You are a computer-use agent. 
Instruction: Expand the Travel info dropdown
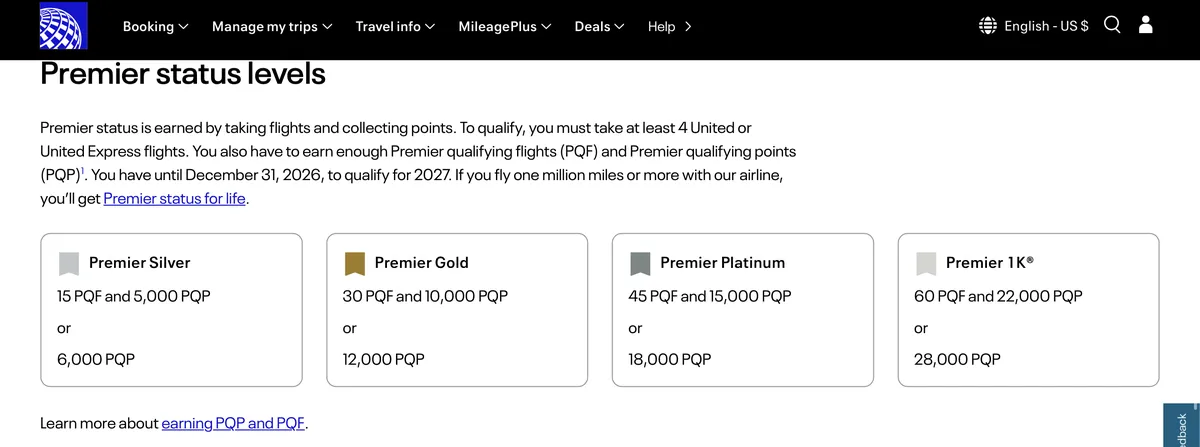click(x=395, y=26)
